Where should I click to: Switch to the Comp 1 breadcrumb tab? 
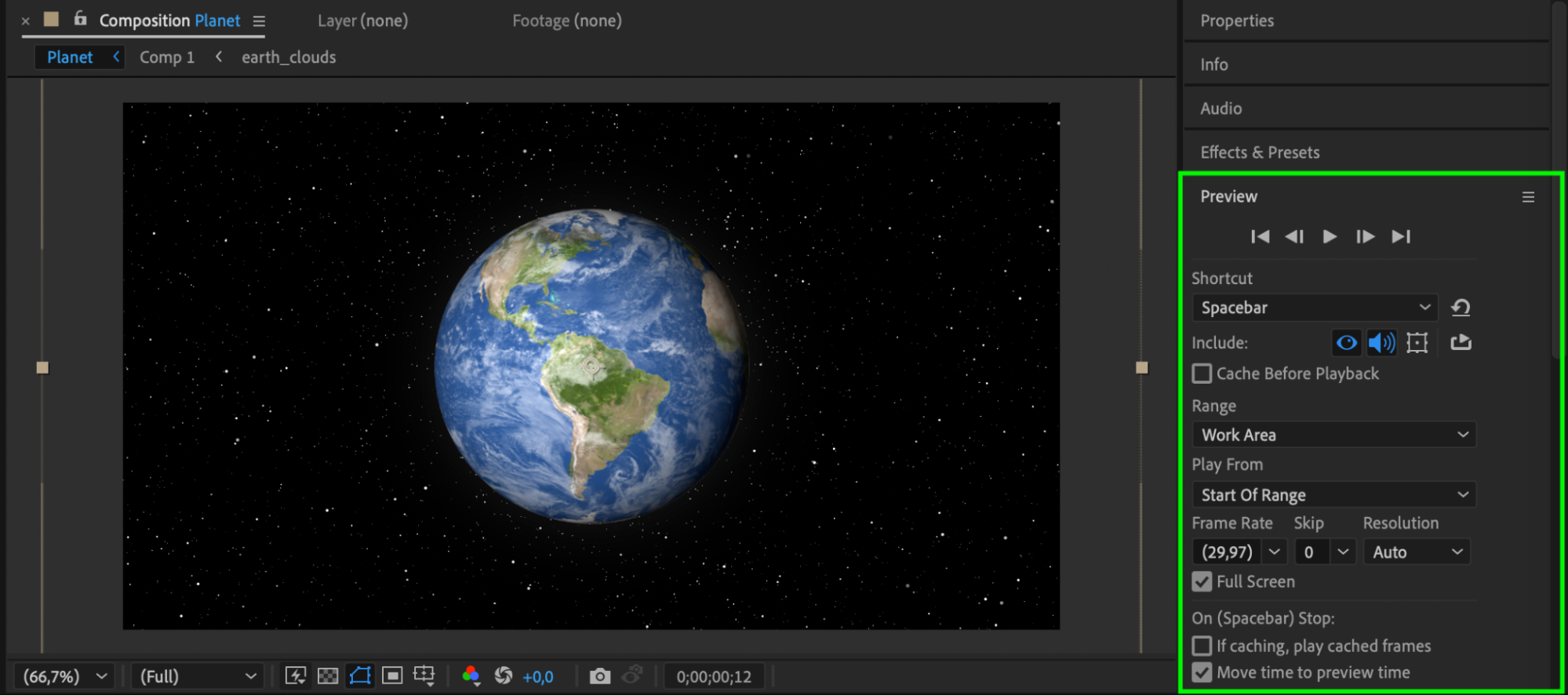pyautogui.click(x=166, y=57)
